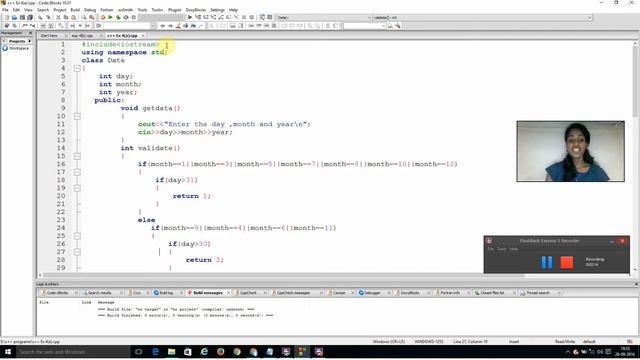The width and height of the screenshot is (640, 360).
Task: Collapse fold marker on line 17
Action: pyautogui.click(x=77, y=172)
